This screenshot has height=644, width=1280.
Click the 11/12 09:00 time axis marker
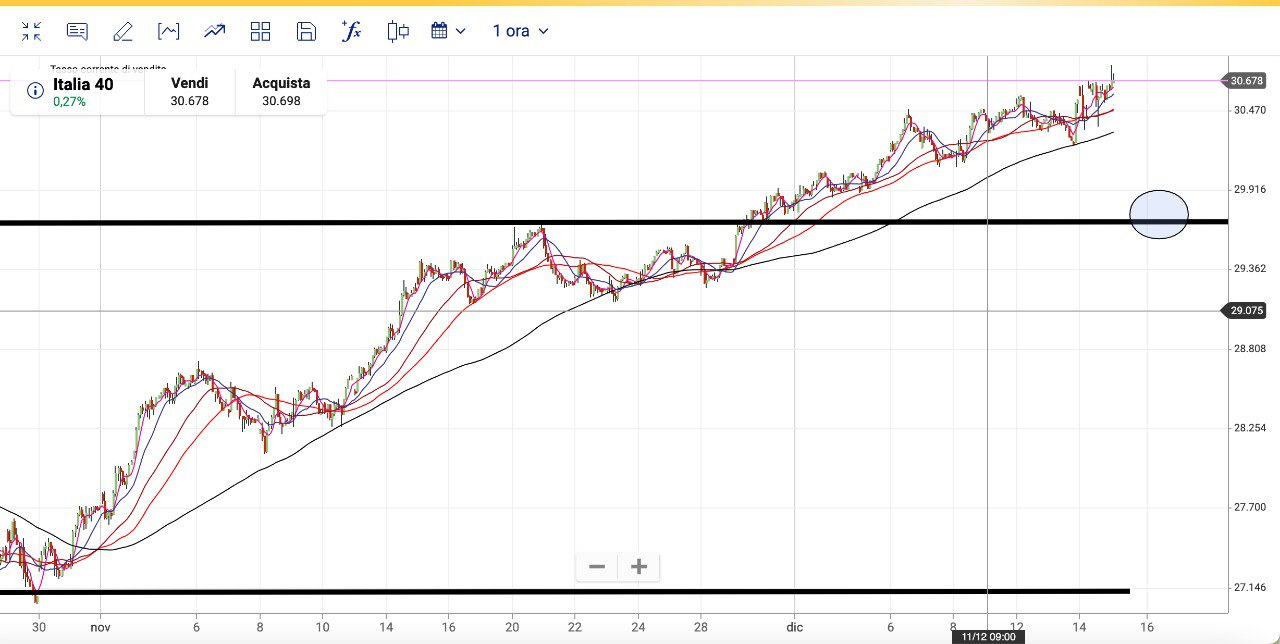point(987,636)
